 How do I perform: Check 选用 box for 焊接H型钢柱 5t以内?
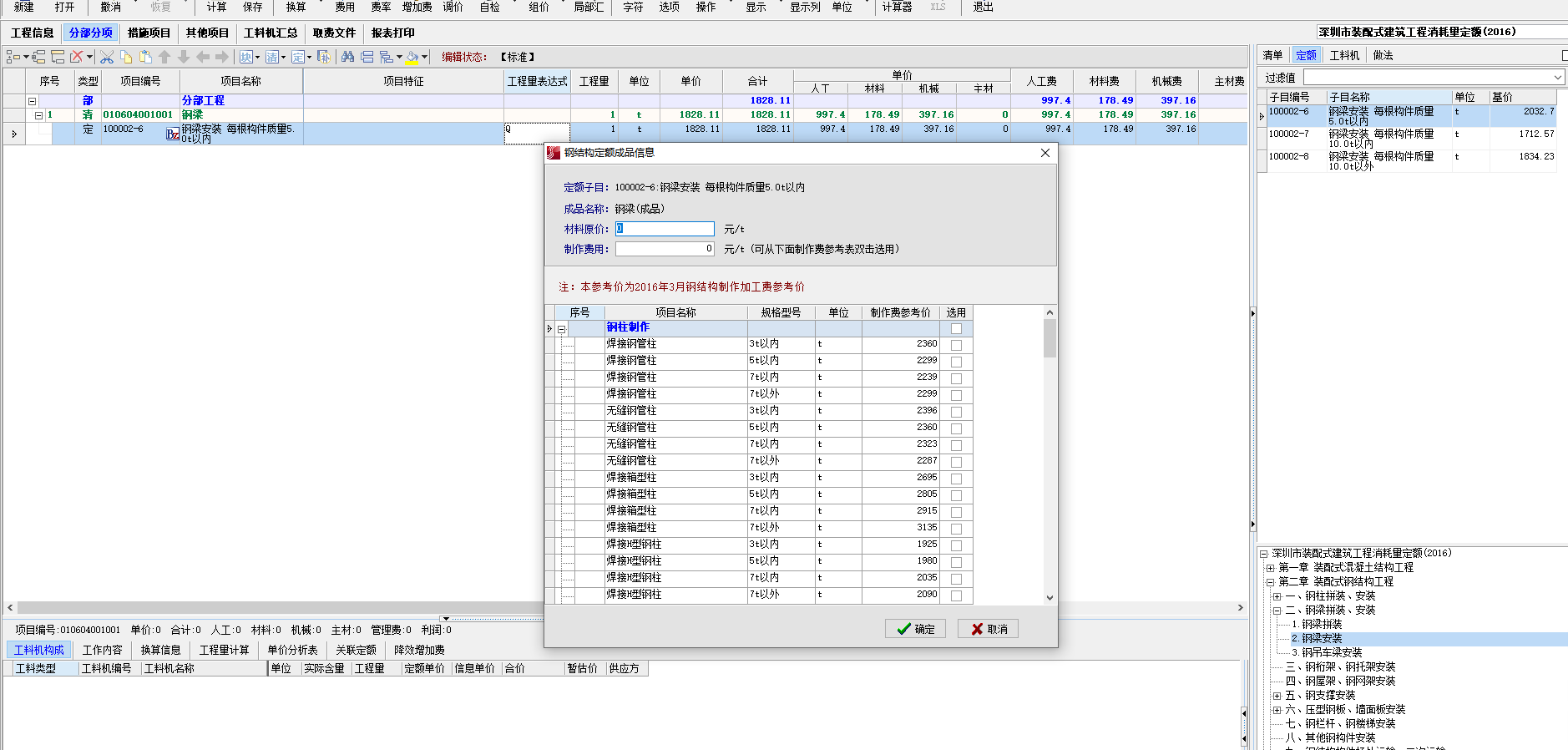[x=956, y=562]
